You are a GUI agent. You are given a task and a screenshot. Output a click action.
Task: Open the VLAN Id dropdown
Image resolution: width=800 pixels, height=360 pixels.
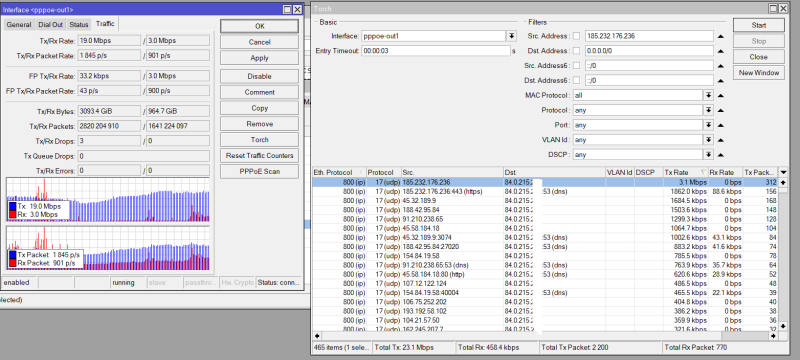[x=709, y=140]
